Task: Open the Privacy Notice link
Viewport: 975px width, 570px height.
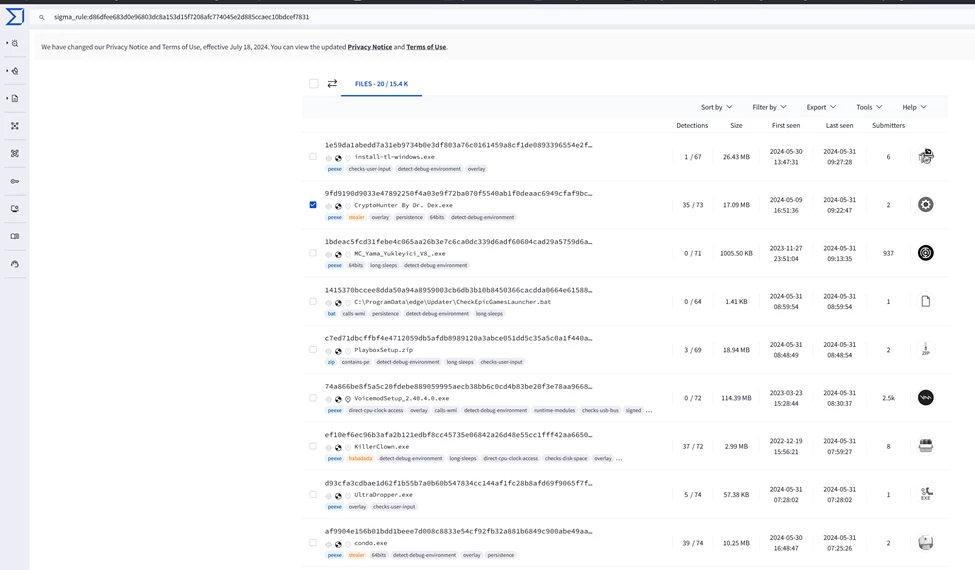Action: pos(369,47)
